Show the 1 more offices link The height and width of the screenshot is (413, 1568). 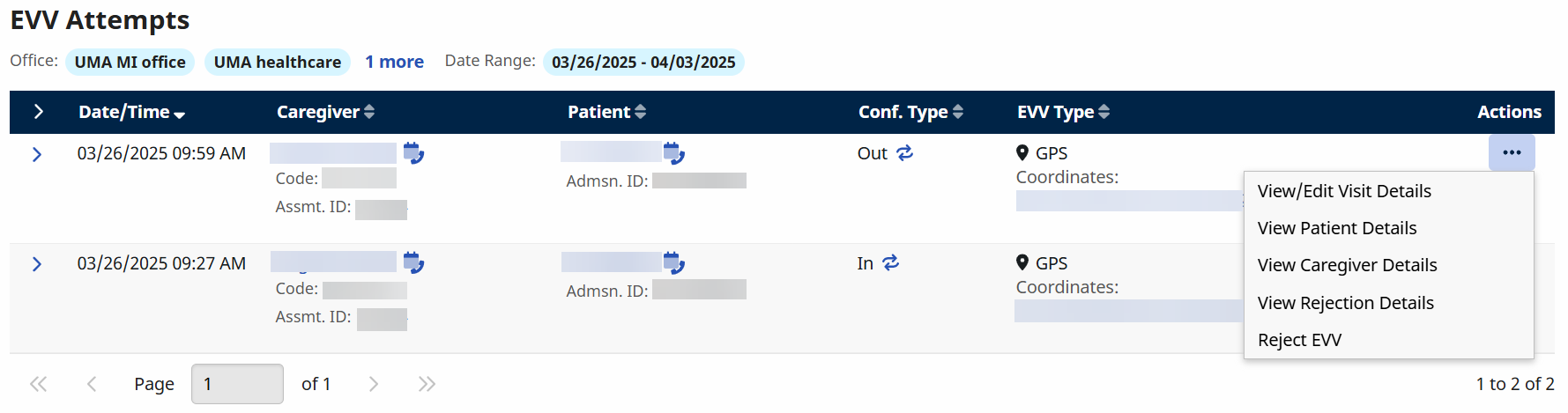click(x=394, y=62)
